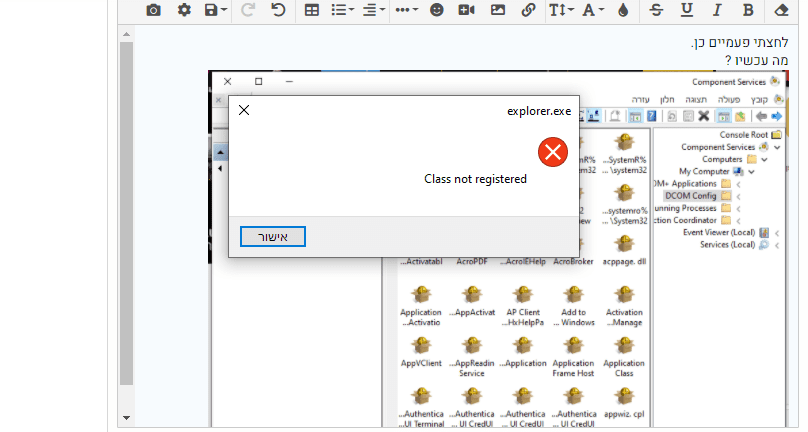Open the three-dots more options dropdown
The height and width of the screenshot is (432, 808).
407,10
